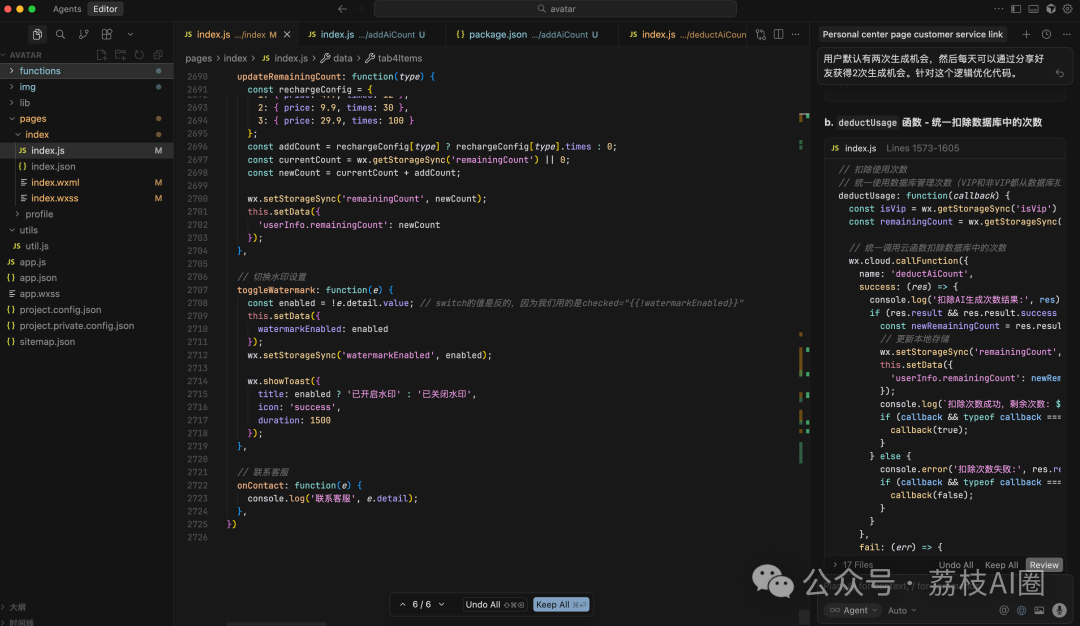Click the globe web icon in the chat input
The width and height of the screenshot is (1080, 626).
[1021, 610]
